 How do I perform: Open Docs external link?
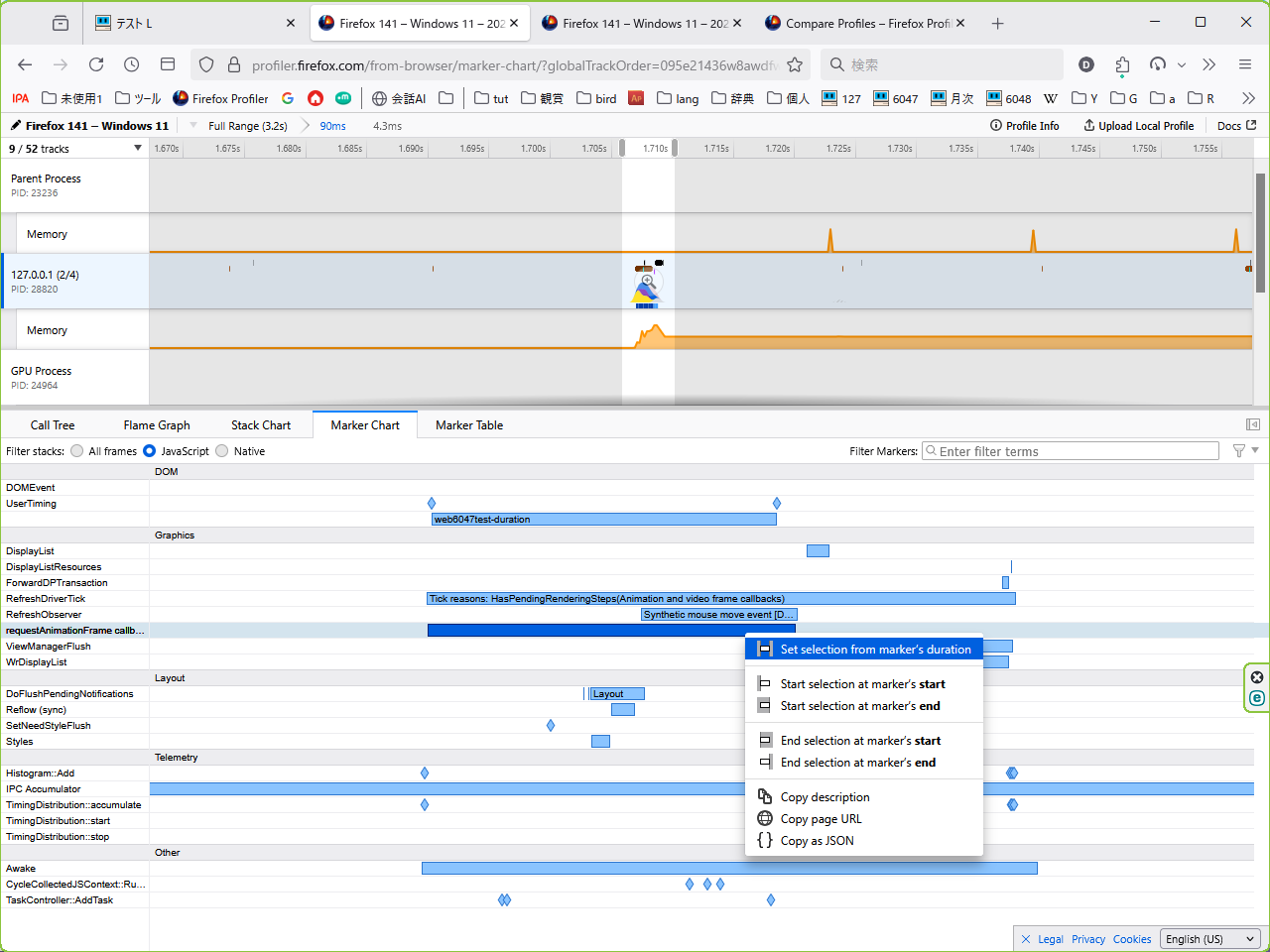click(1236, 126)
